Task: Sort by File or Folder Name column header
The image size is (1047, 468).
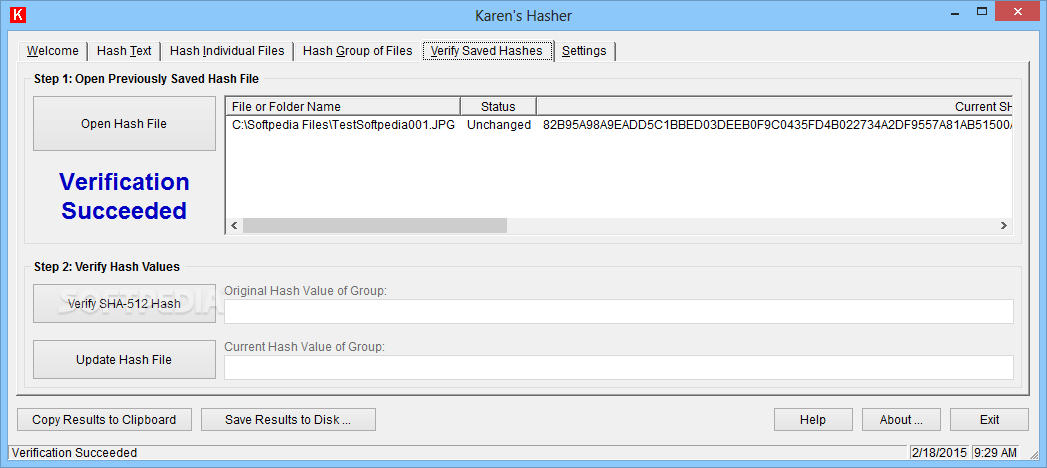Action: (343, 107)
